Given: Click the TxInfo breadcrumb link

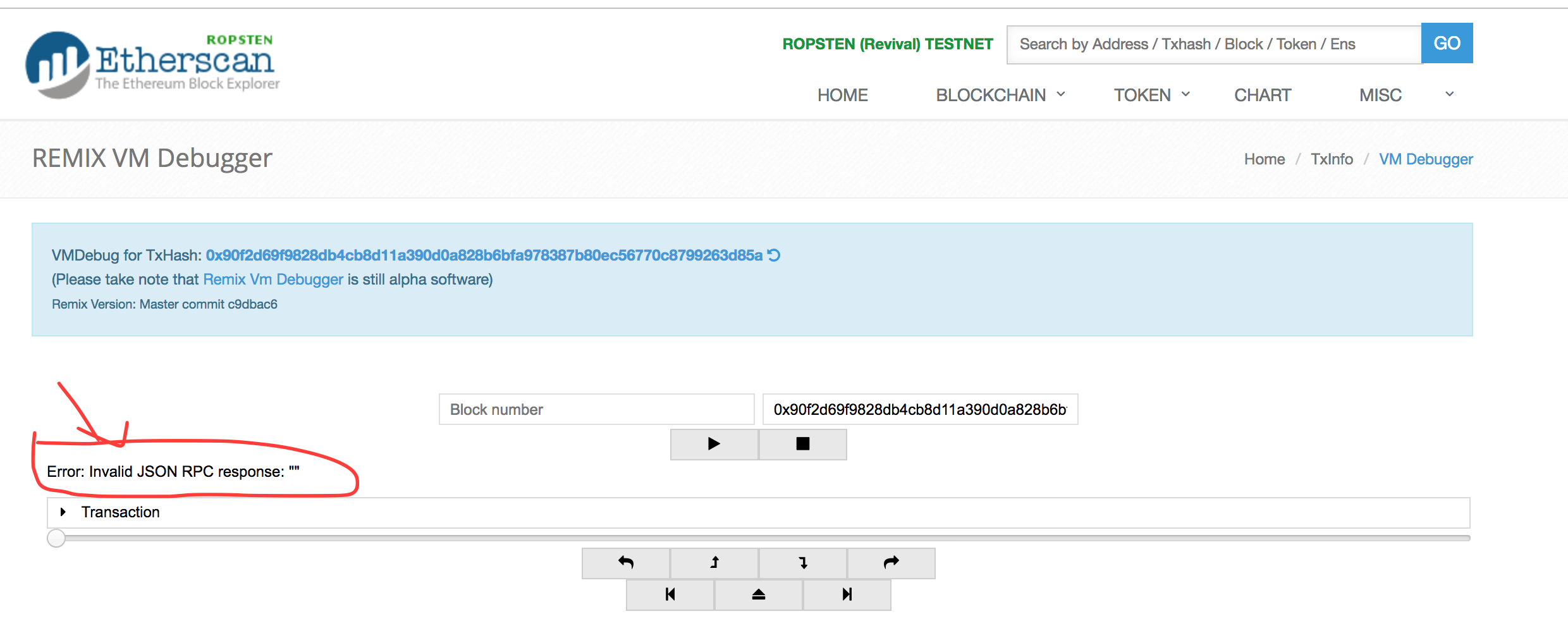Looking at the screenshot, I should point(1332,159).
